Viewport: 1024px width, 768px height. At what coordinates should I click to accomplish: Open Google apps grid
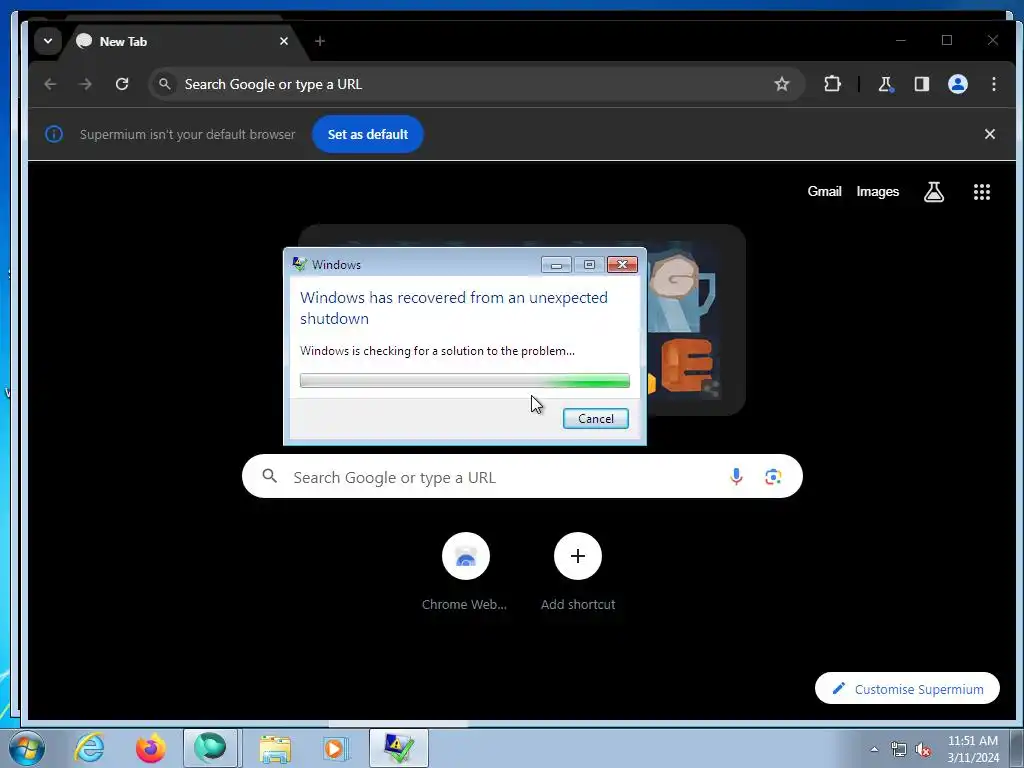(982, 191)
